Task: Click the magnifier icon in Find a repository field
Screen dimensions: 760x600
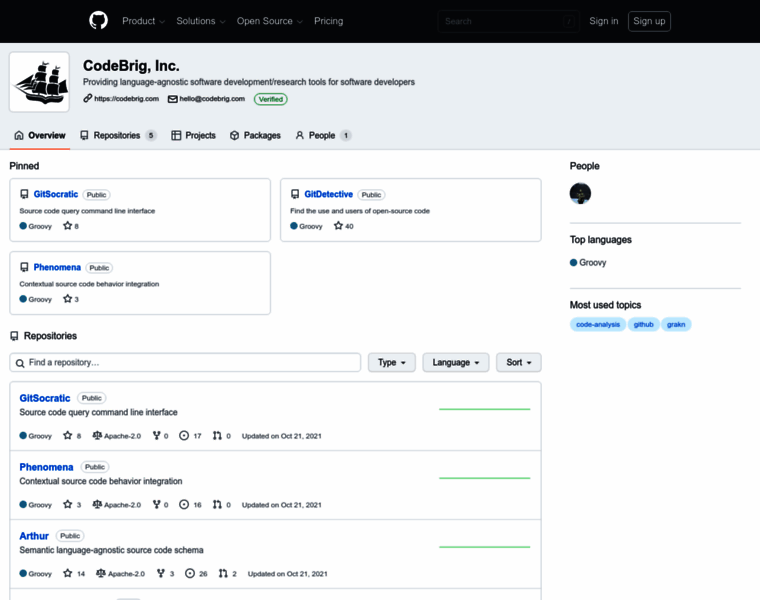Action: 20,363
